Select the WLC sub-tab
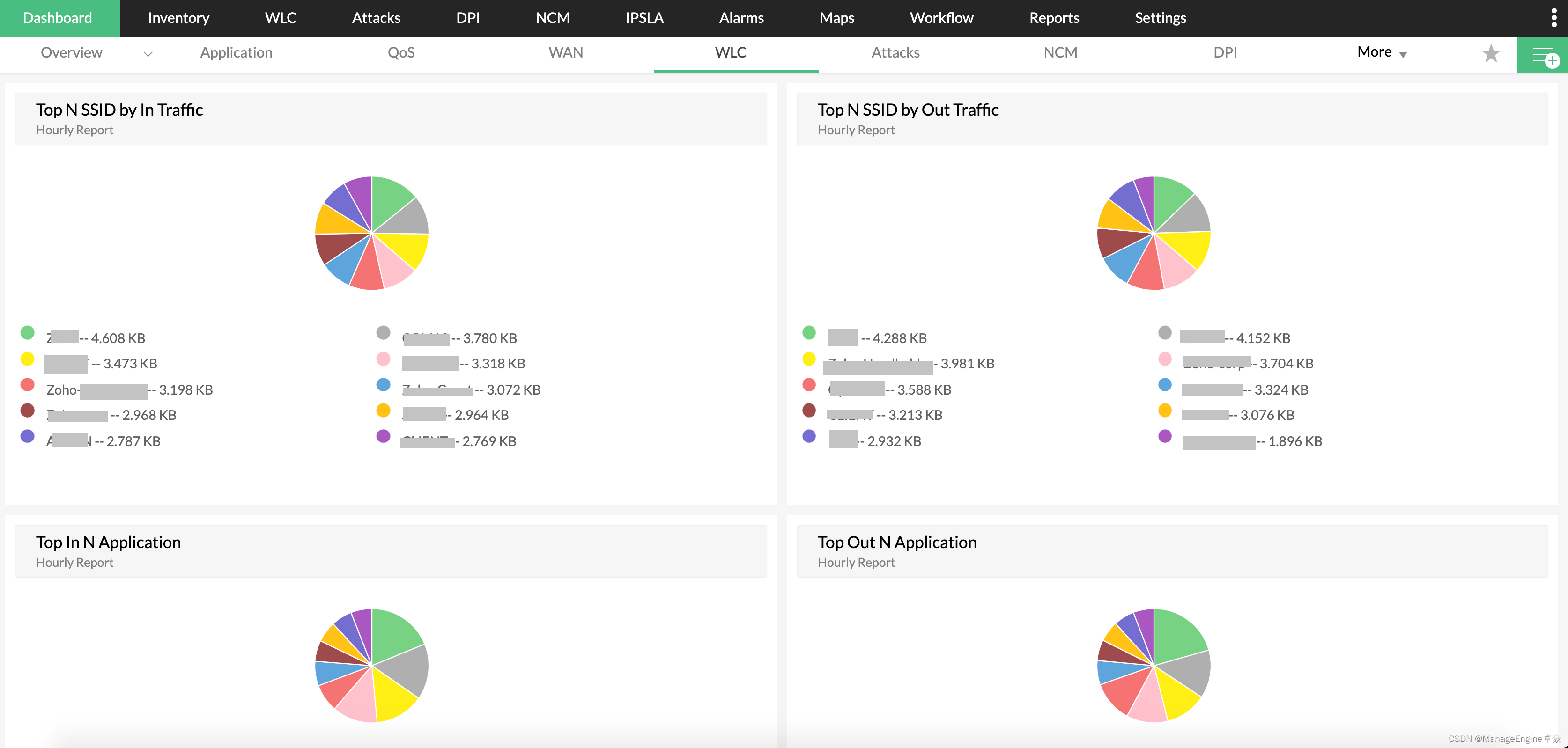 pos(731,53)
